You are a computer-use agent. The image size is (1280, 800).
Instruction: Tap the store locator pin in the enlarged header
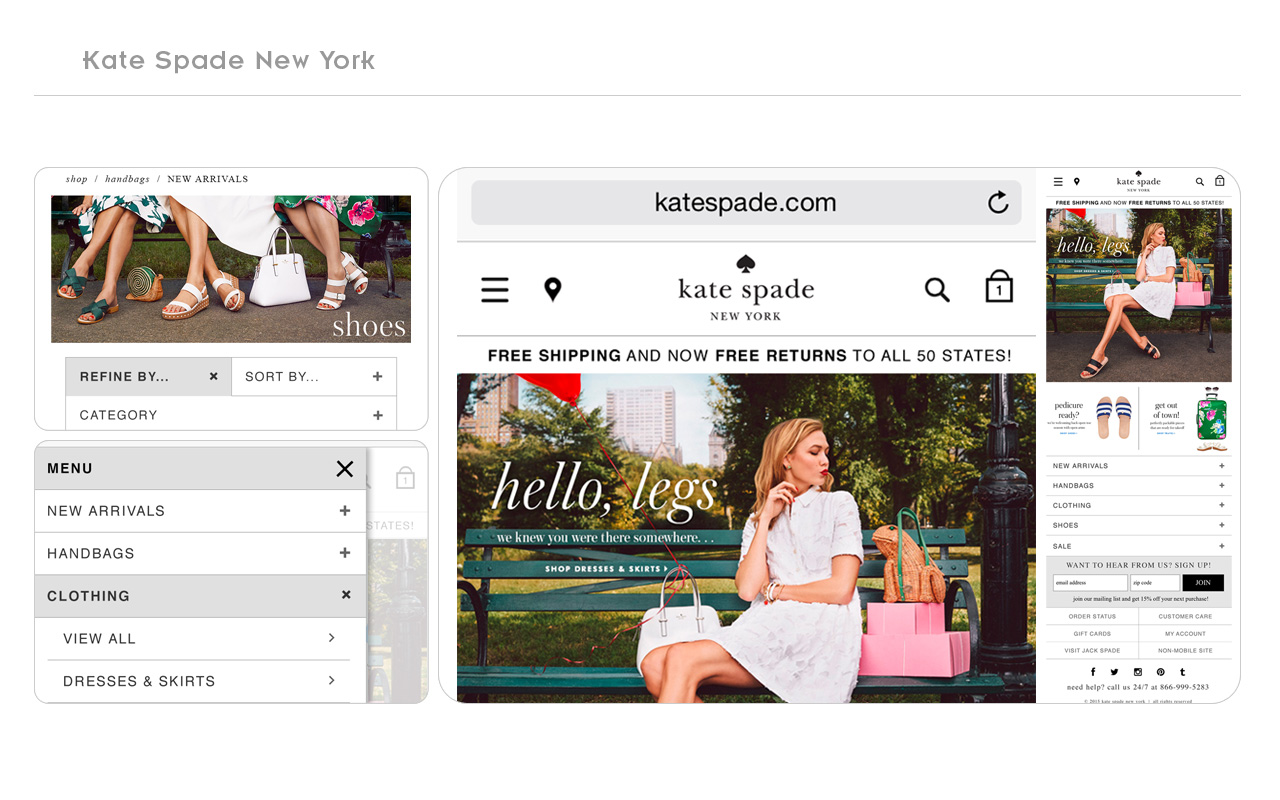552,290
